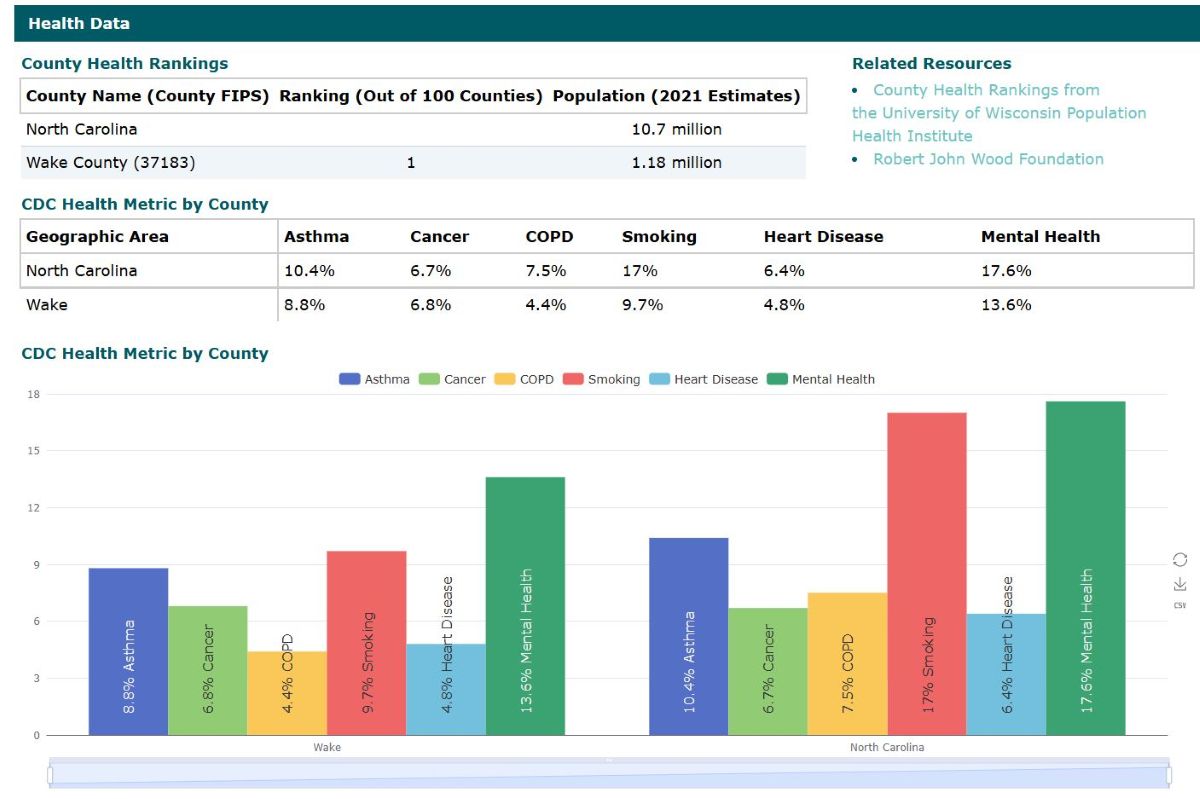Open the County Health Rankings resource link

coord(986,90)
